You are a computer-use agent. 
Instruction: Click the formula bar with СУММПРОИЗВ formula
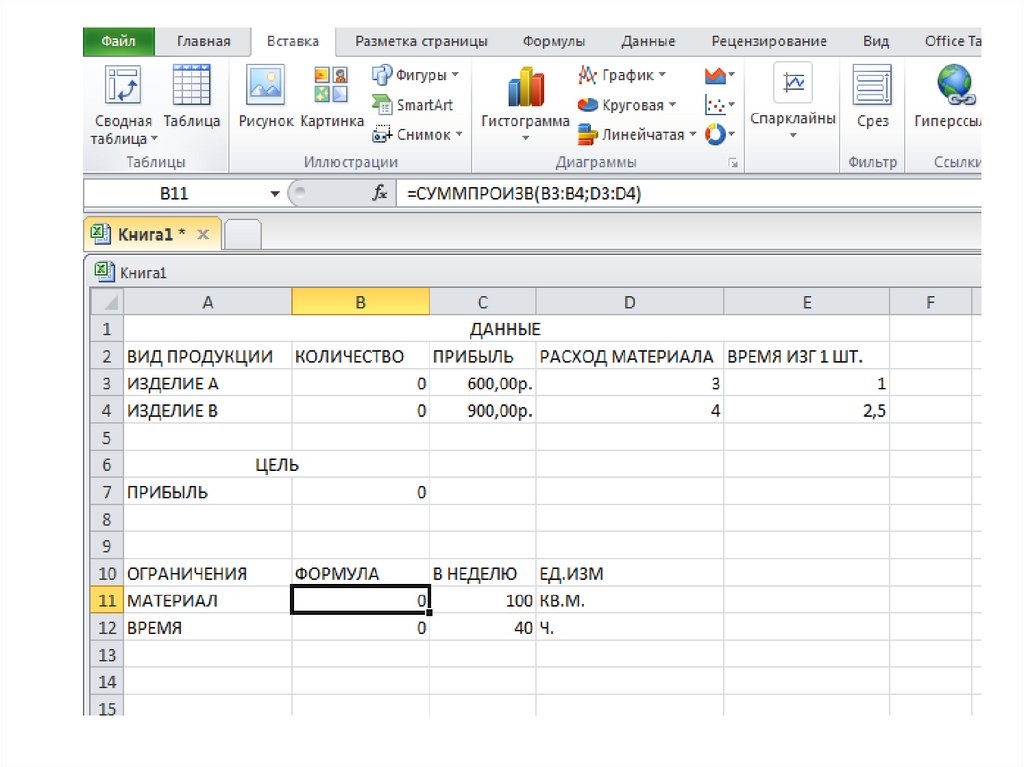pos(689,193)
